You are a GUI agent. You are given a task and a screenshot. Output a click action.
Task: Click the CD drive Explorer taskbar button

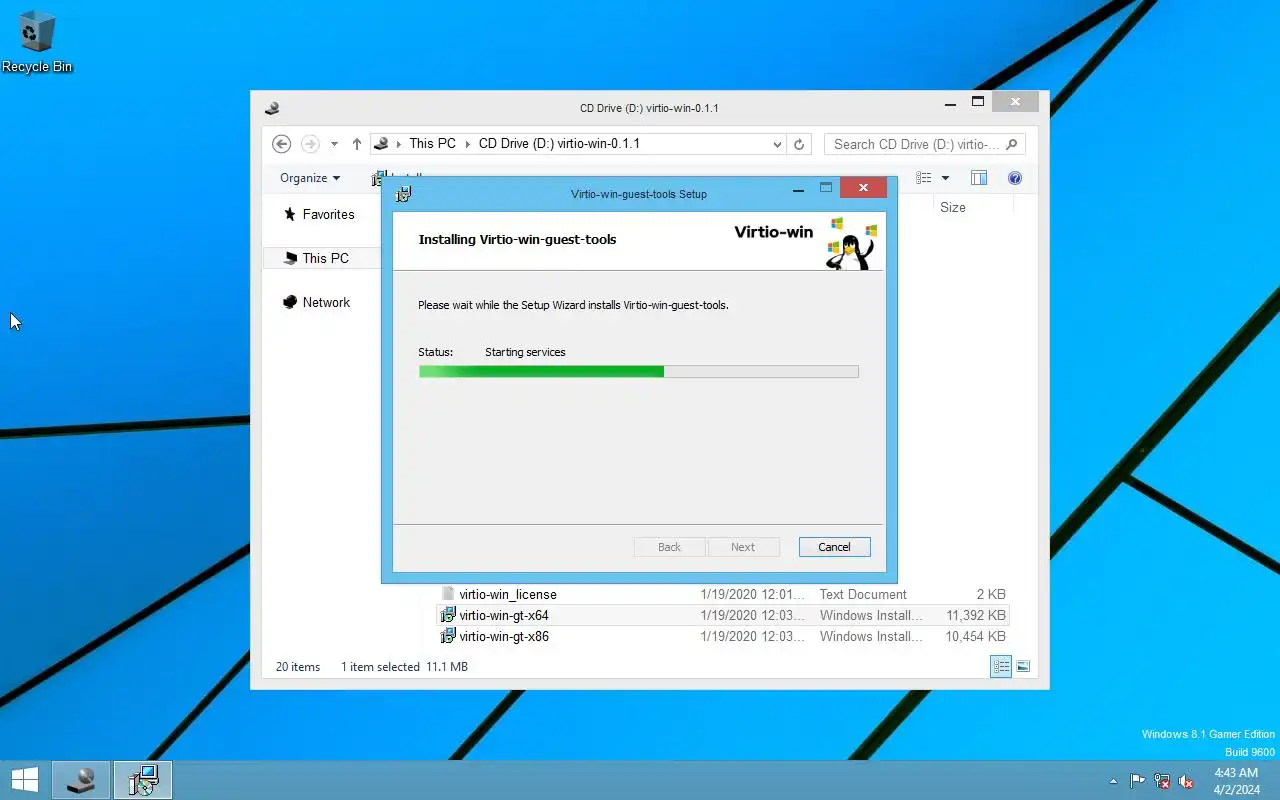tap(81, 780)
